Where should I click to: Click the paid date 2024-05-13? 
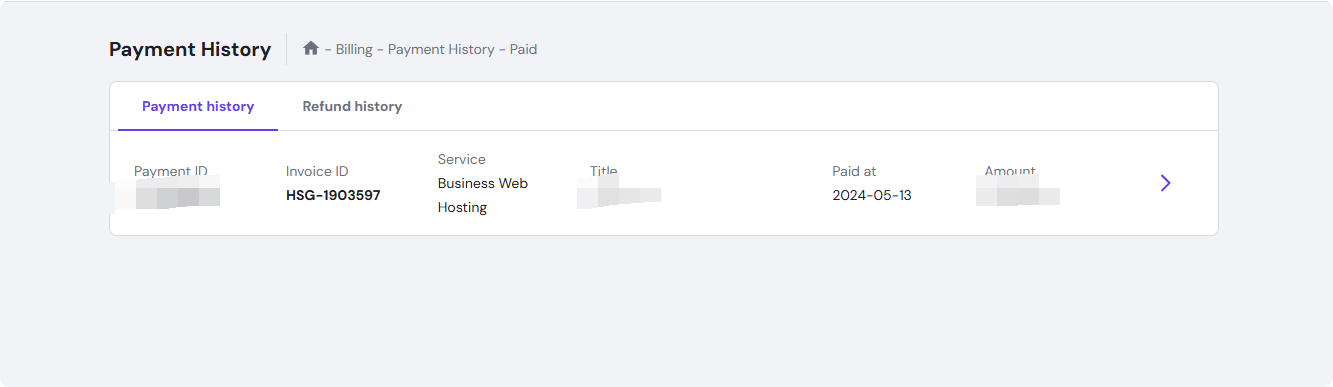[x=872, y=195]
